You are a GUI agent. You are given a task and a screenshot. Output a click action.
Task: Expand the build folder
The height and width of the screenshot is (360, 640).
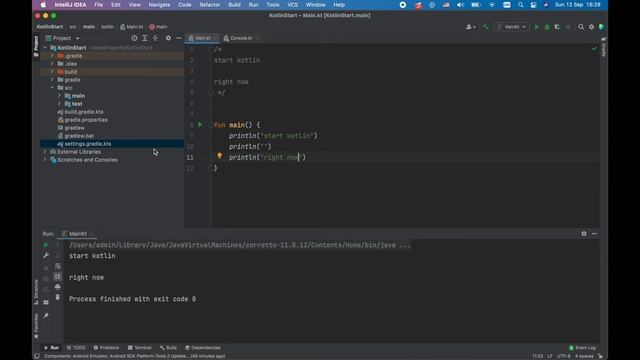pos(52,71)
